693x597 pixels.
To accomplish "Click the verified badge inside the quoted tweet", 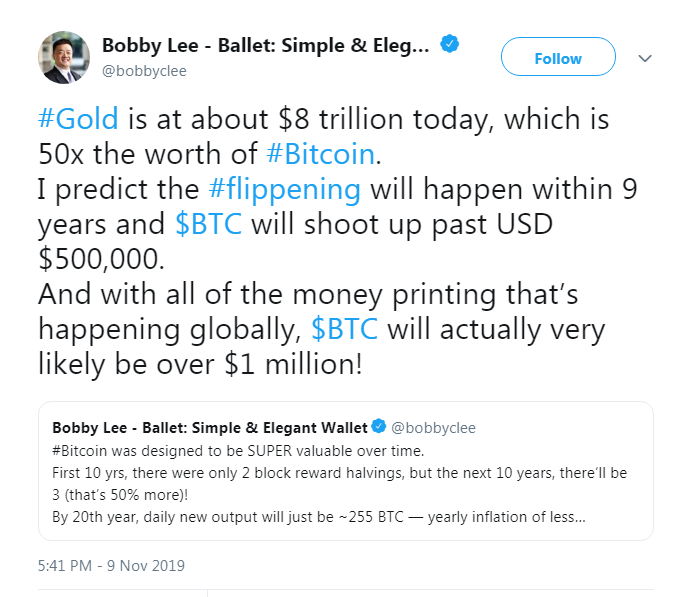I will (378, 426).
